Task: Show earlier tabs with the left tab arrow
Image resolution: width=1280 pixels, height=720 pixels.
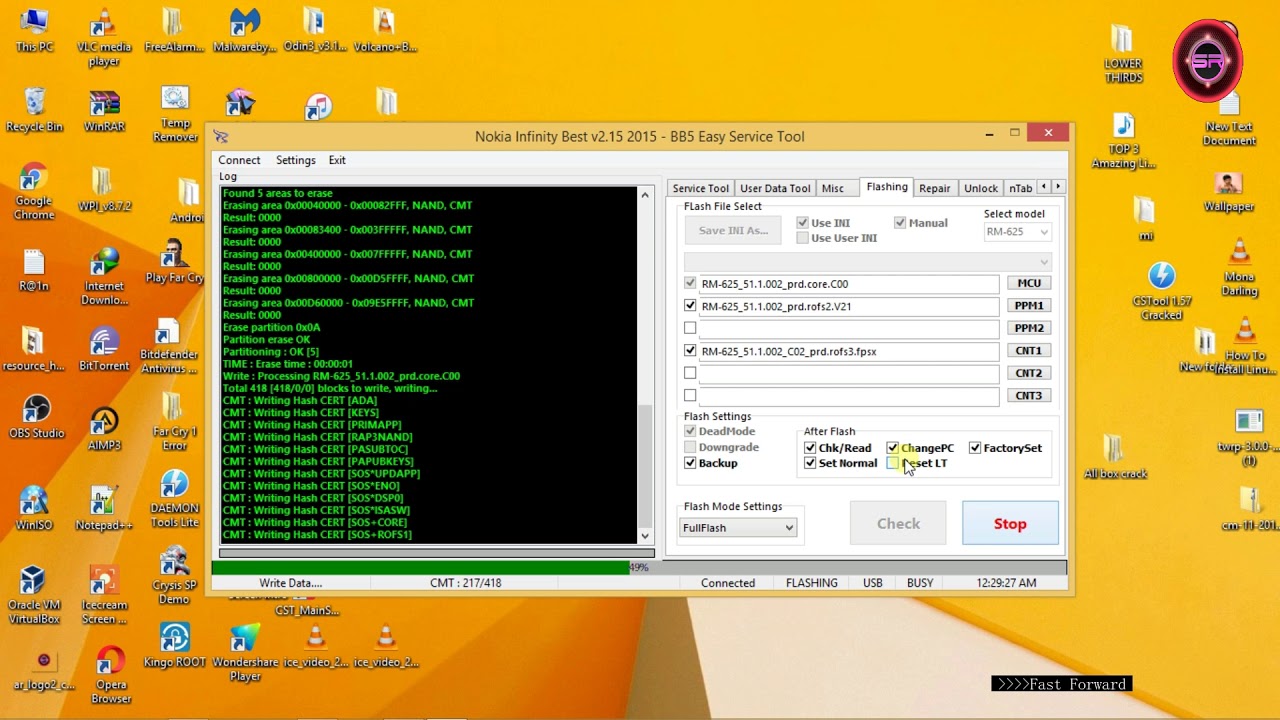Action: click(1044, 187)
